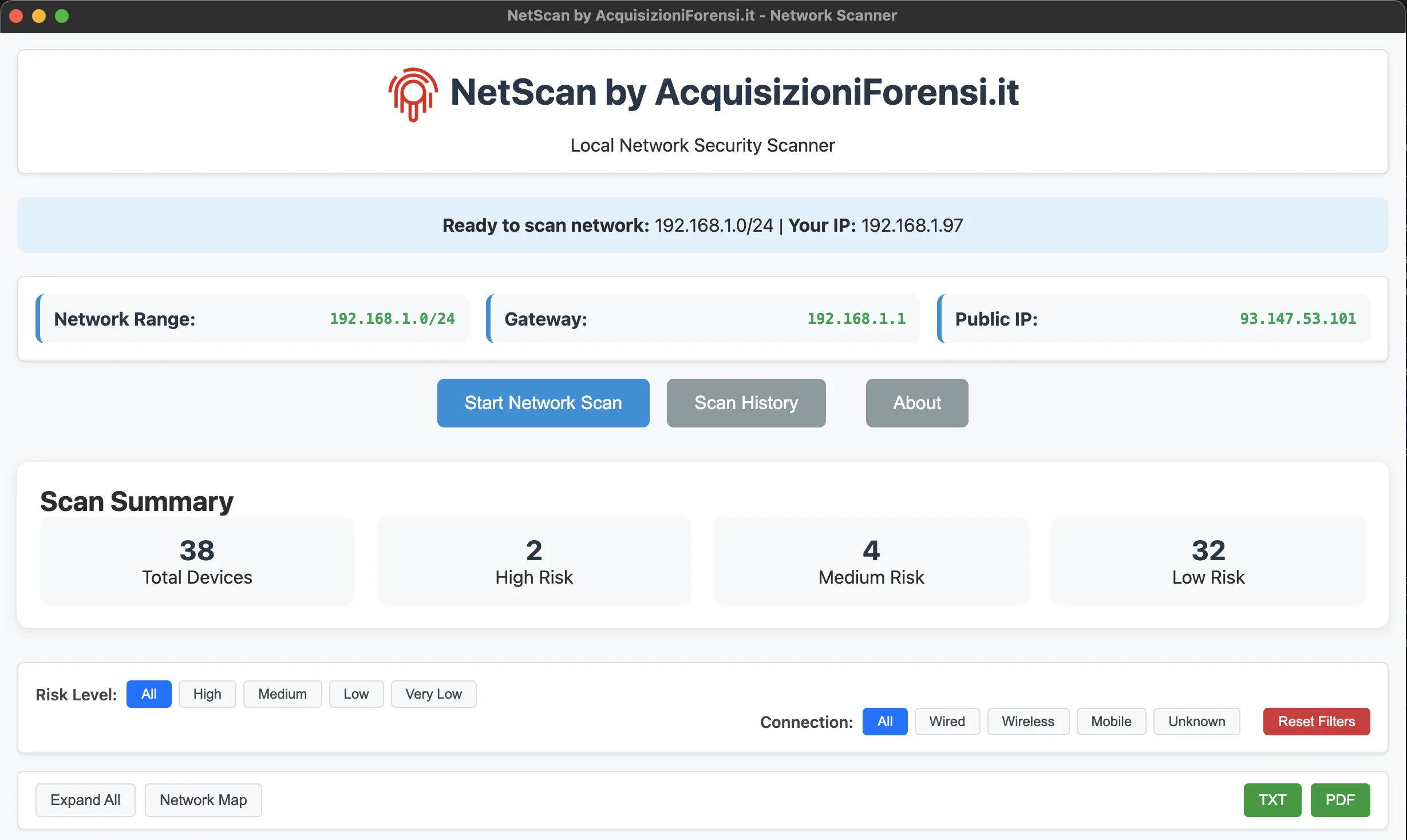Minimize the NetScan window with yellow button

click(x=39, y=16)
